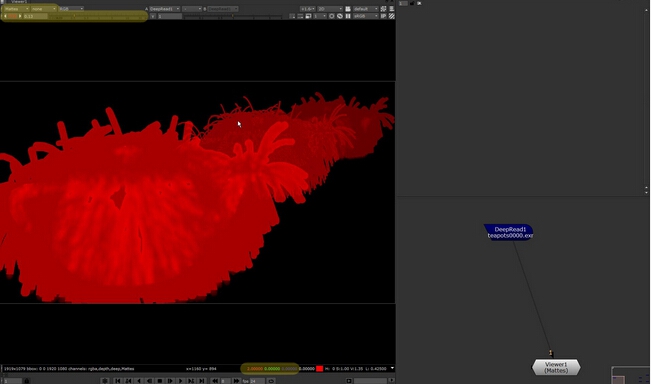Jump to the first frame
The image size is (651, 384).
[x=117, y=381]
